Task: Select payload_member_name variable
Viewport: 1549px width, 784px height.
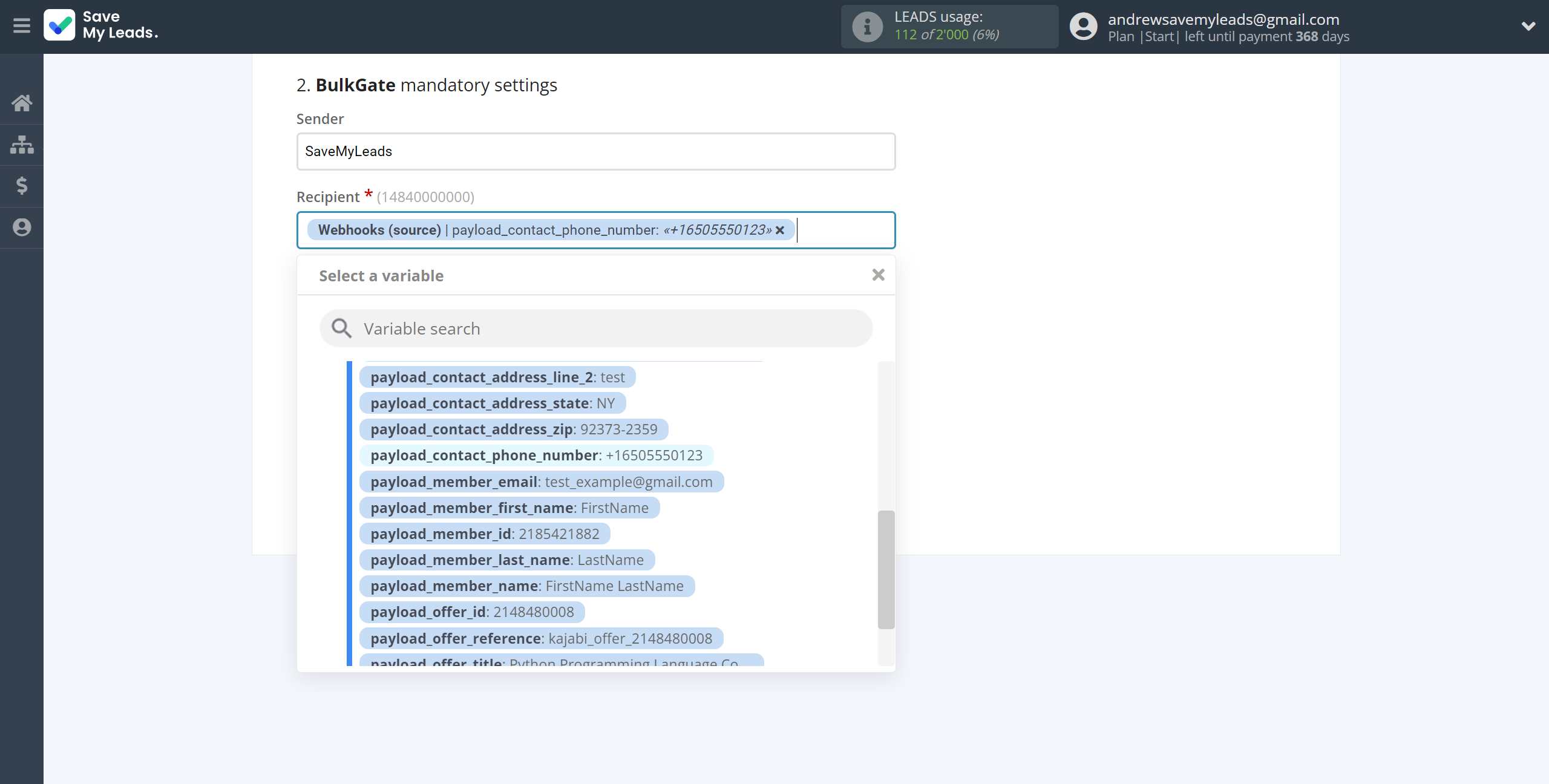Action: click(527, 586)
